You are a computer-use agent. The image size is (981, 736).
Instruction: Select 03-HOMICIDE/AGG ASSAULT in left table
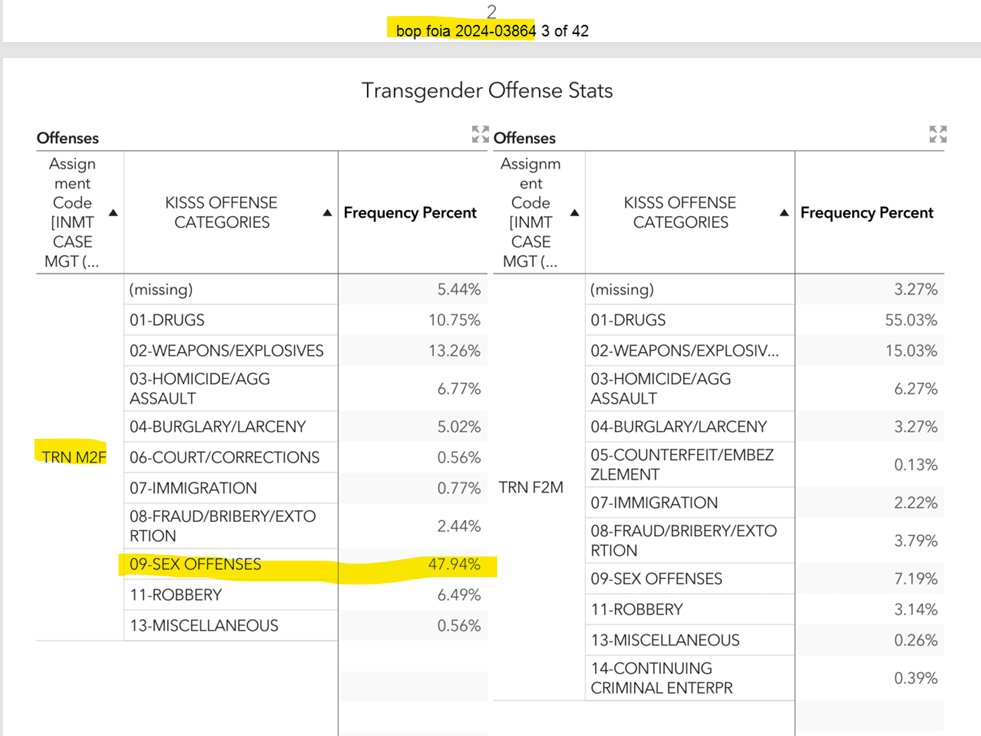tap(200, 389)
